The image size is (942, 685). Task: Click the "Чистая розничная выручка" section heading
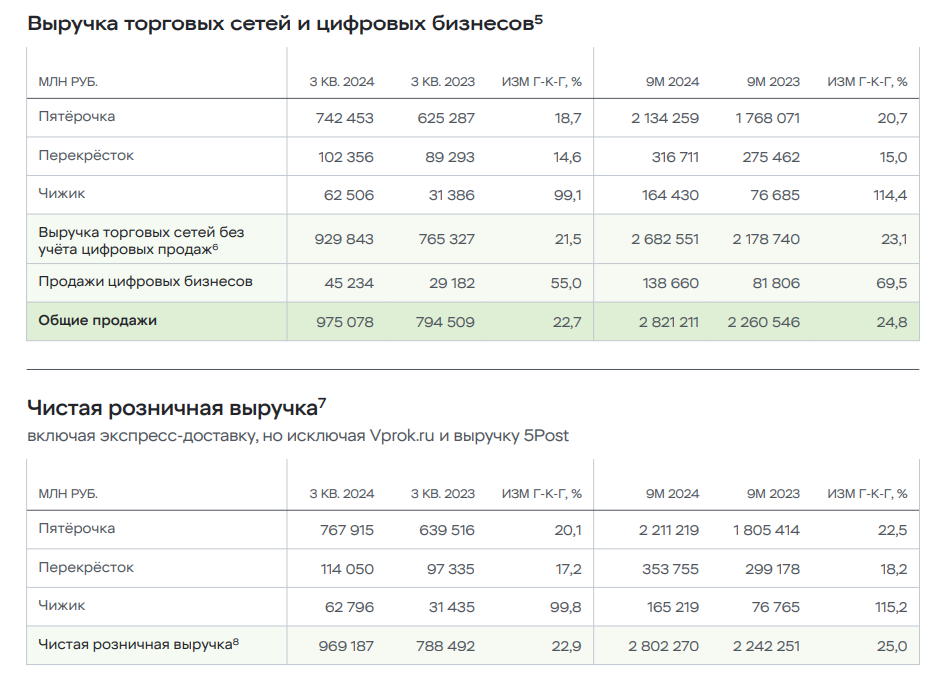[x=171, y=407]
